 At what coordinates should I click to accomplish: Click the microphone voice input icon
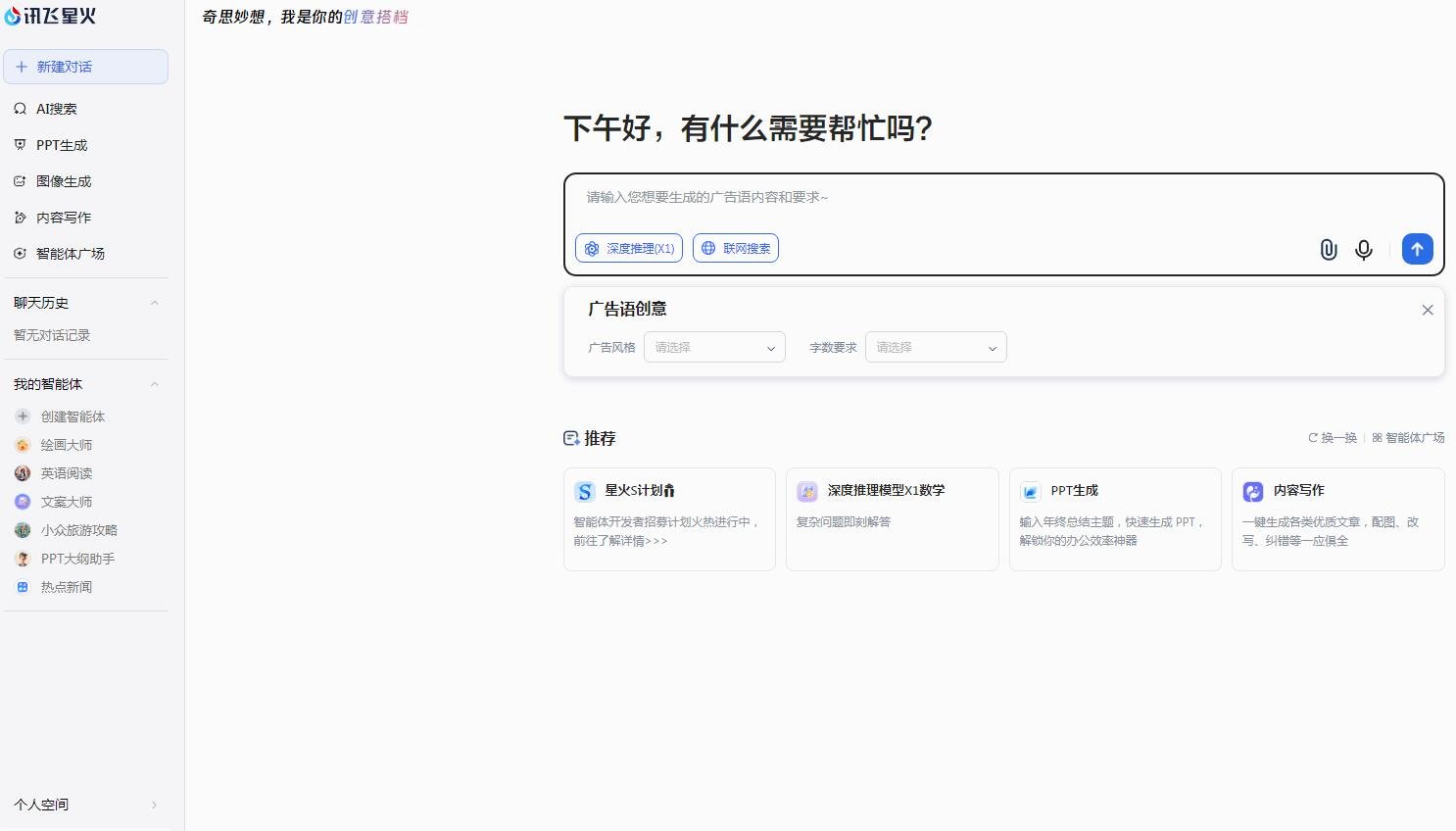pos(1364,250)
